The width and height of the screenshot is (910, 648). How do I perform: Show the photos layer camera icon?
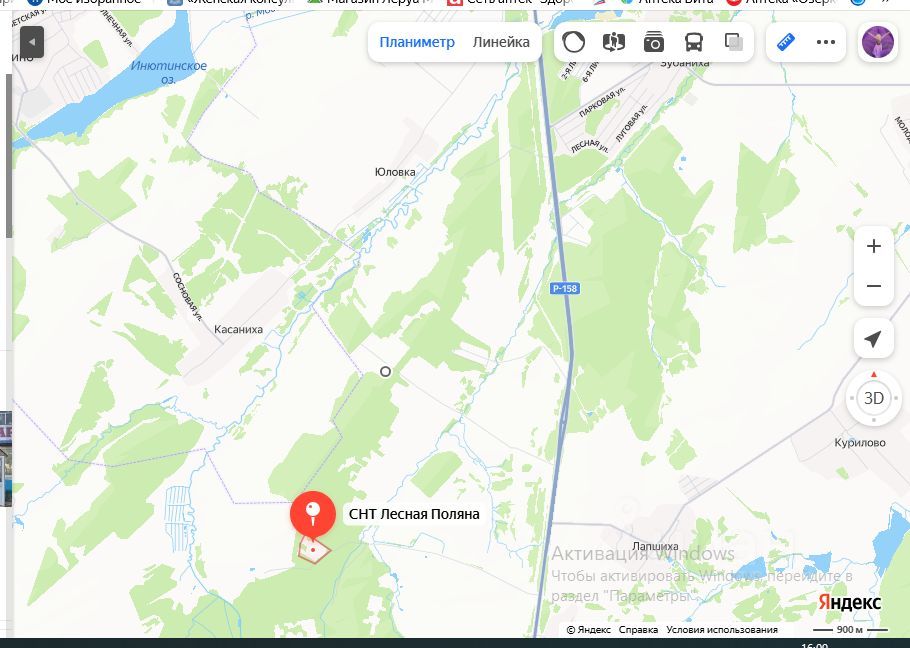click(653, 42)
